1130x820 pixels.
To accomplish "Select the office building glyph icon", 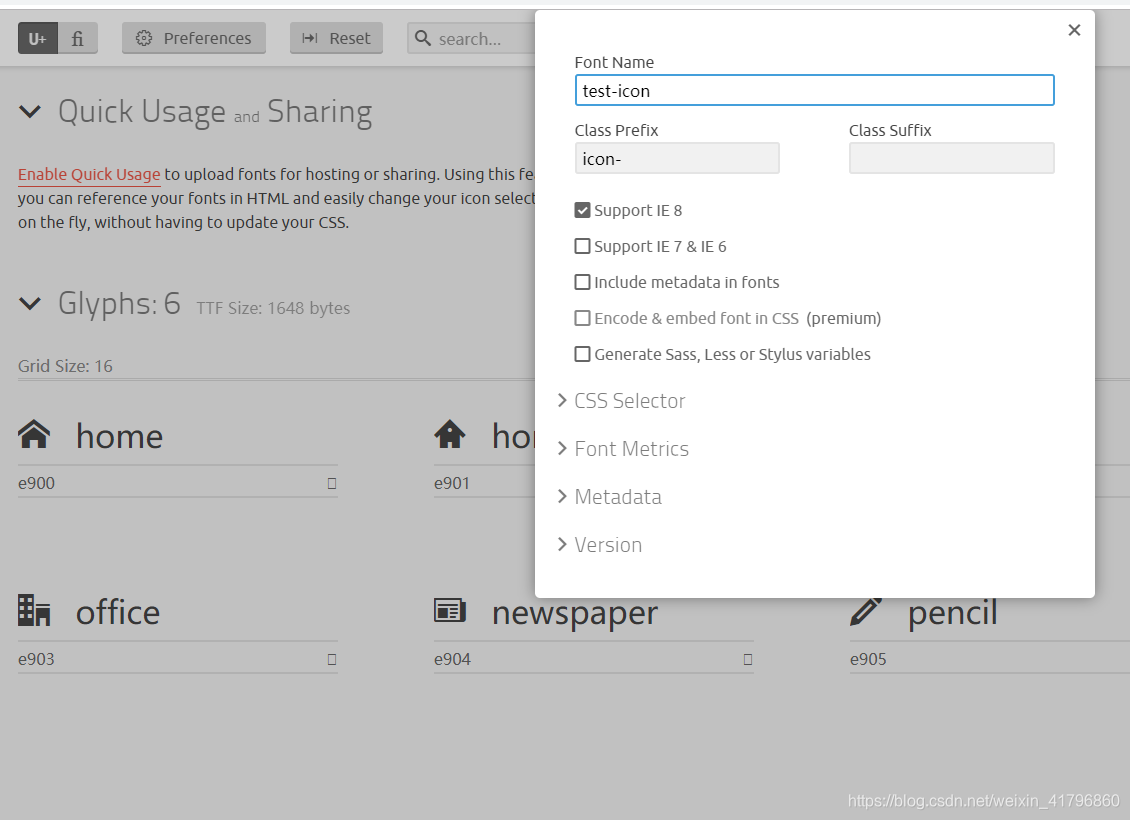I will click(34, 610).
